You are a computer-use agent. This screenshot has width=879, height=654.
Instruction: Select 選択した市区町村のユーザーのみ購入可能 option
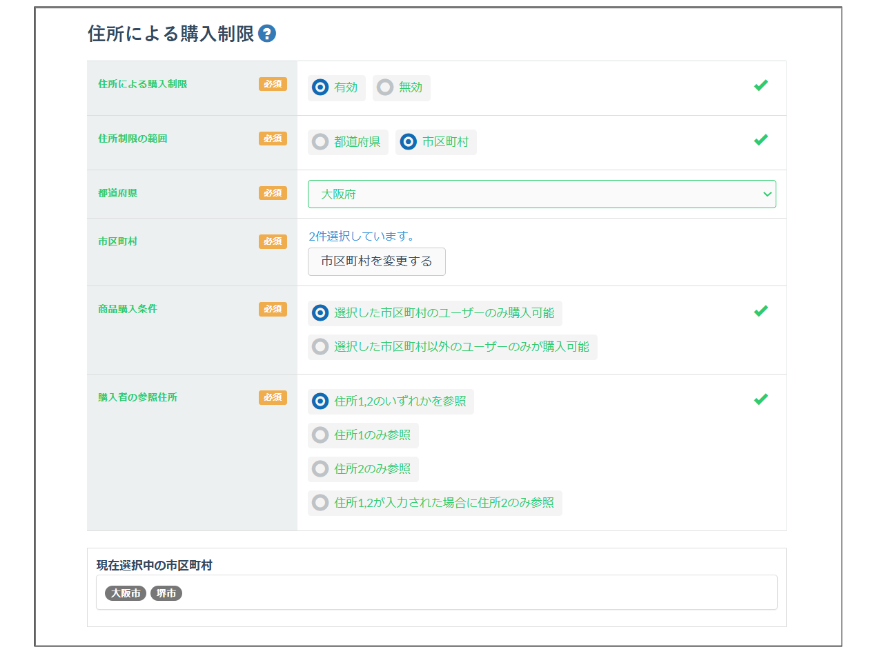[320, 313]
